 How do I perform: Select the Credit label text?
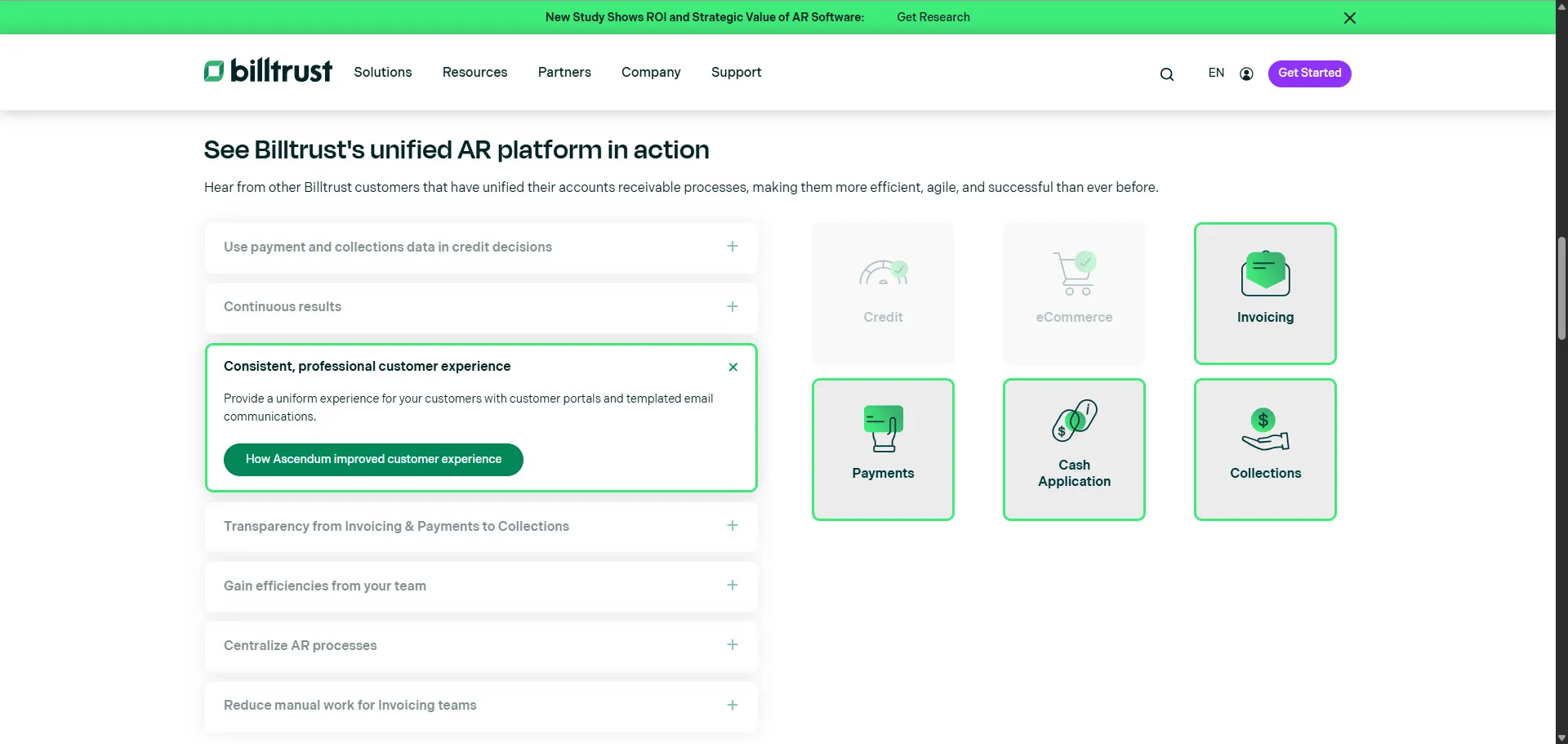pyautogui.click(x=883, y=317)
